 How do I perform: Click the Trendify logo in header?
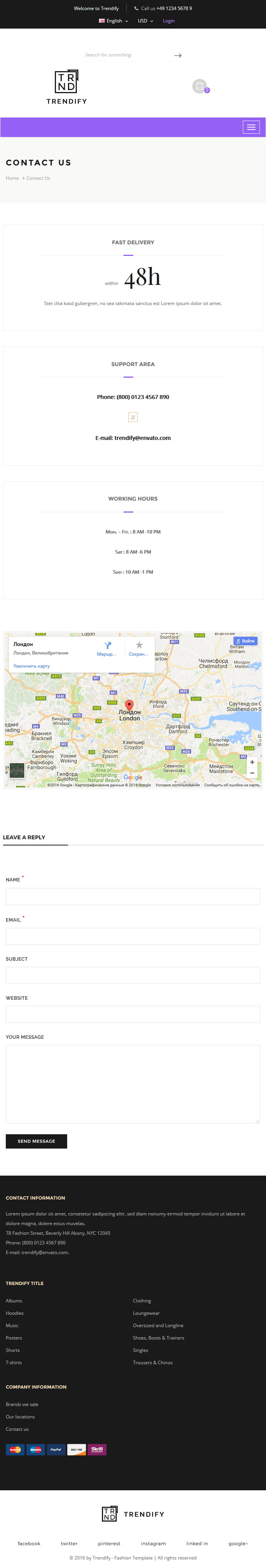[x=67, y=87]
